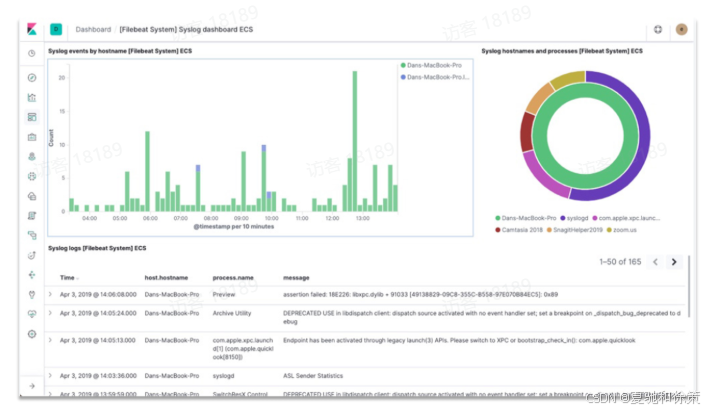Screen dimensions: 711x411
Task: Click the red Camtasia donut slice
Action: [527, 132]
